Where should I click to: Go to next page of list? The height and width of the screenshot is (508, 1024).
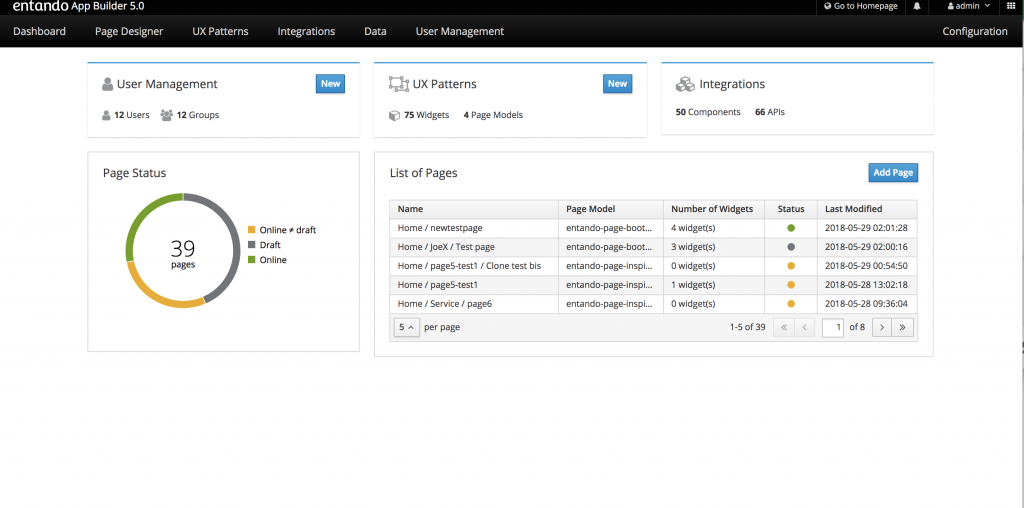click(882, 327)
